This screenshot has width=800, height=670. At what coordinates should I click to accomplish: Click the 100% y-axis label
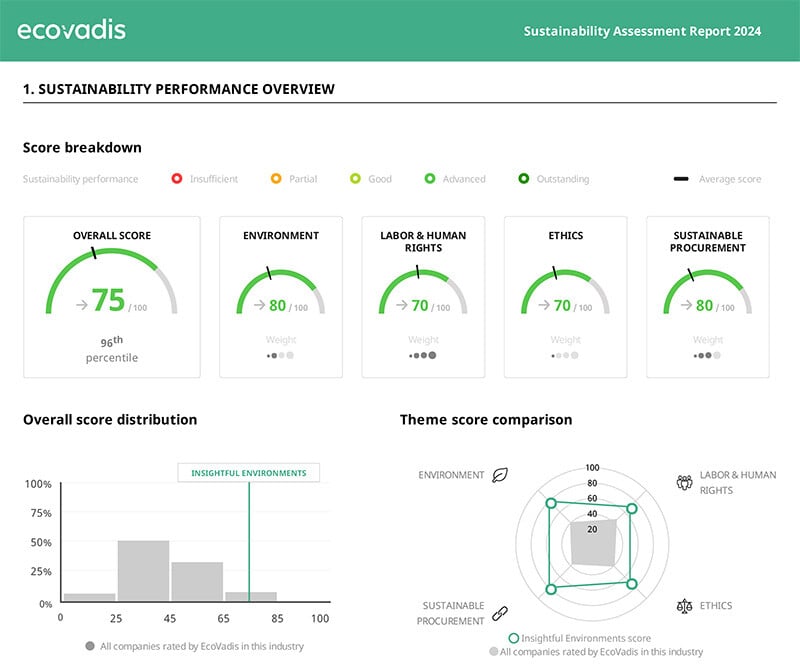point(38,484)
